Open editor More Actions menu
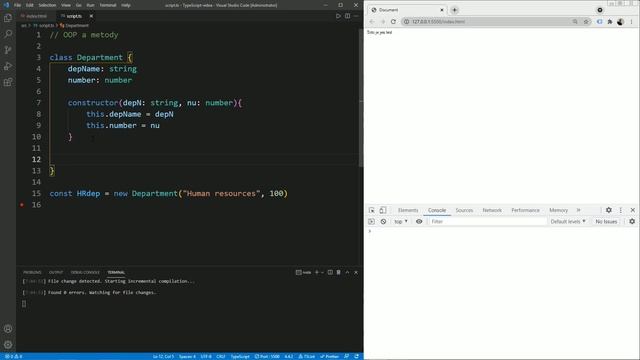Screen dimensions: 640x360 pyautogui.click(x=356, y=16)
